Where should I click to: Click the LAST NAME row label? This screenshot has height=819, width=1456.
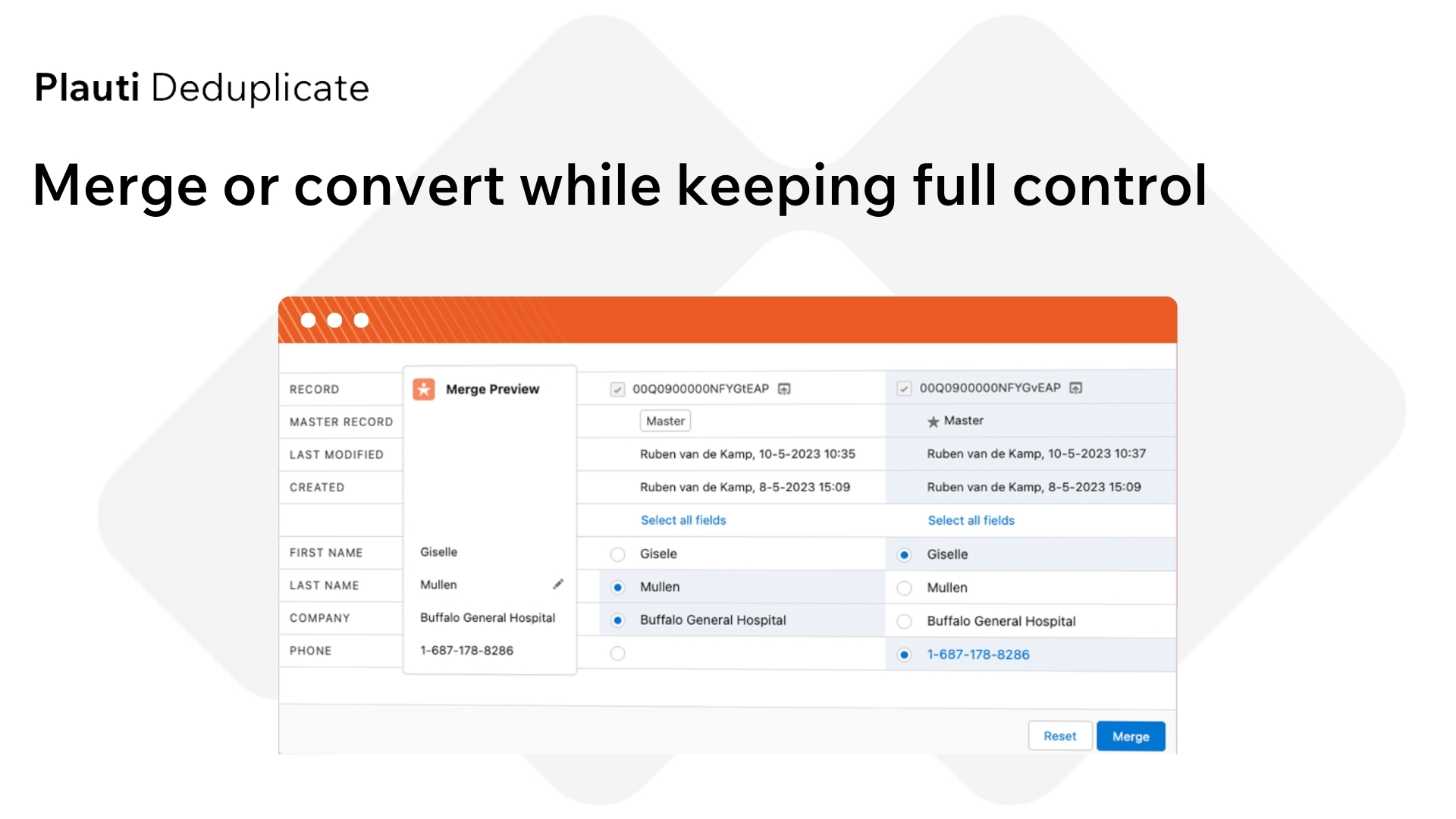point(324,585)
